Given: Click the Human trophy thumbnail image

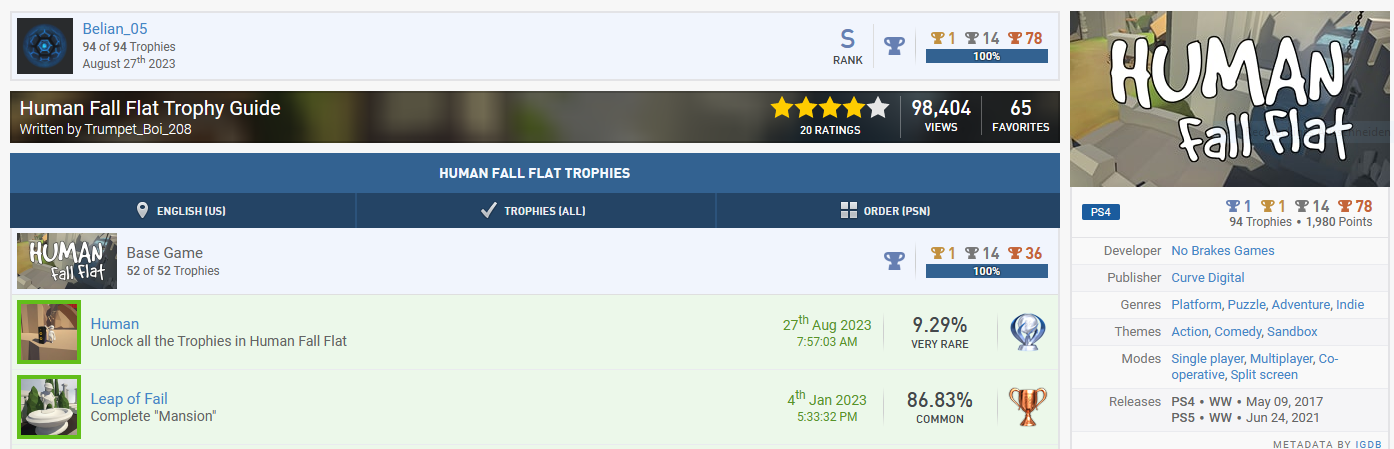Looking at the screenshot, I should click(x=49, y=332).
